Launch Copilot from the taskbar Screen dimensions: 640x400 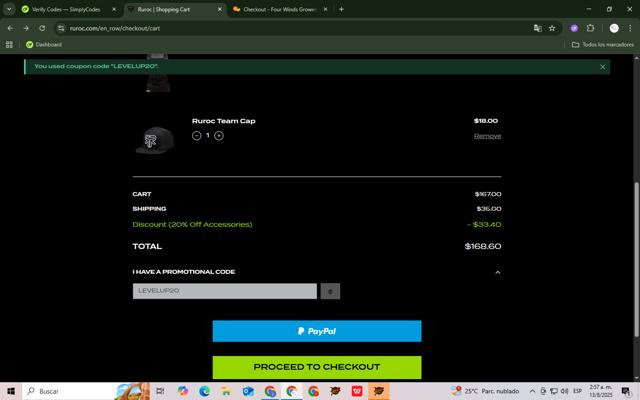click(x=182, y=391)
